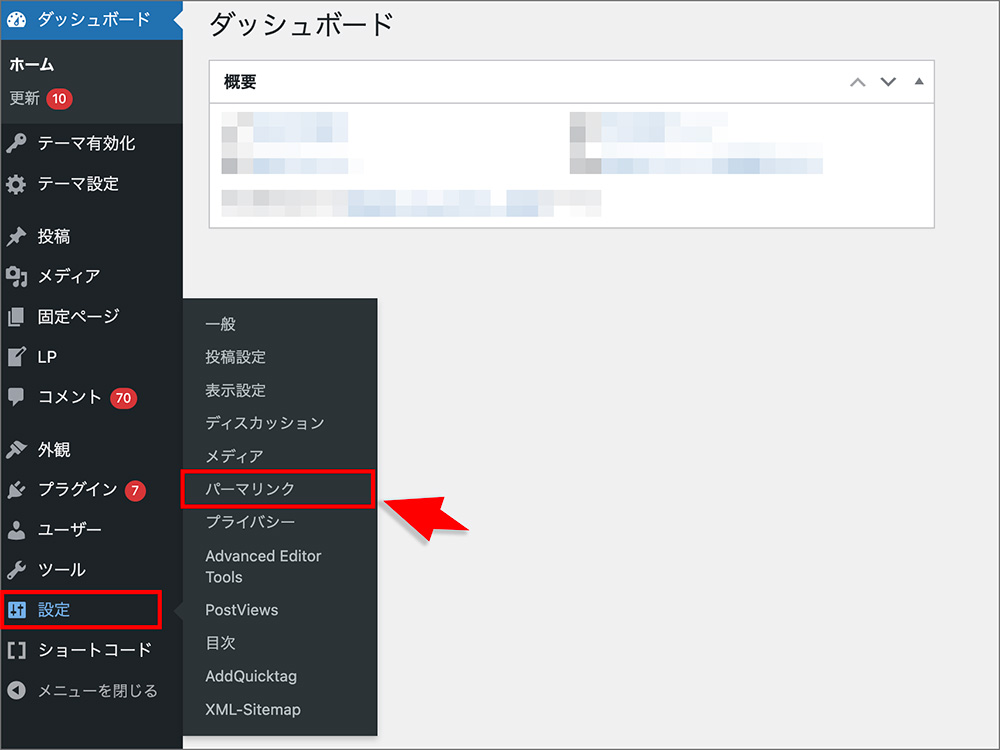Click the 概要 widget title
The width and height of the screenshot is (1000, 750).
[240, 82]
